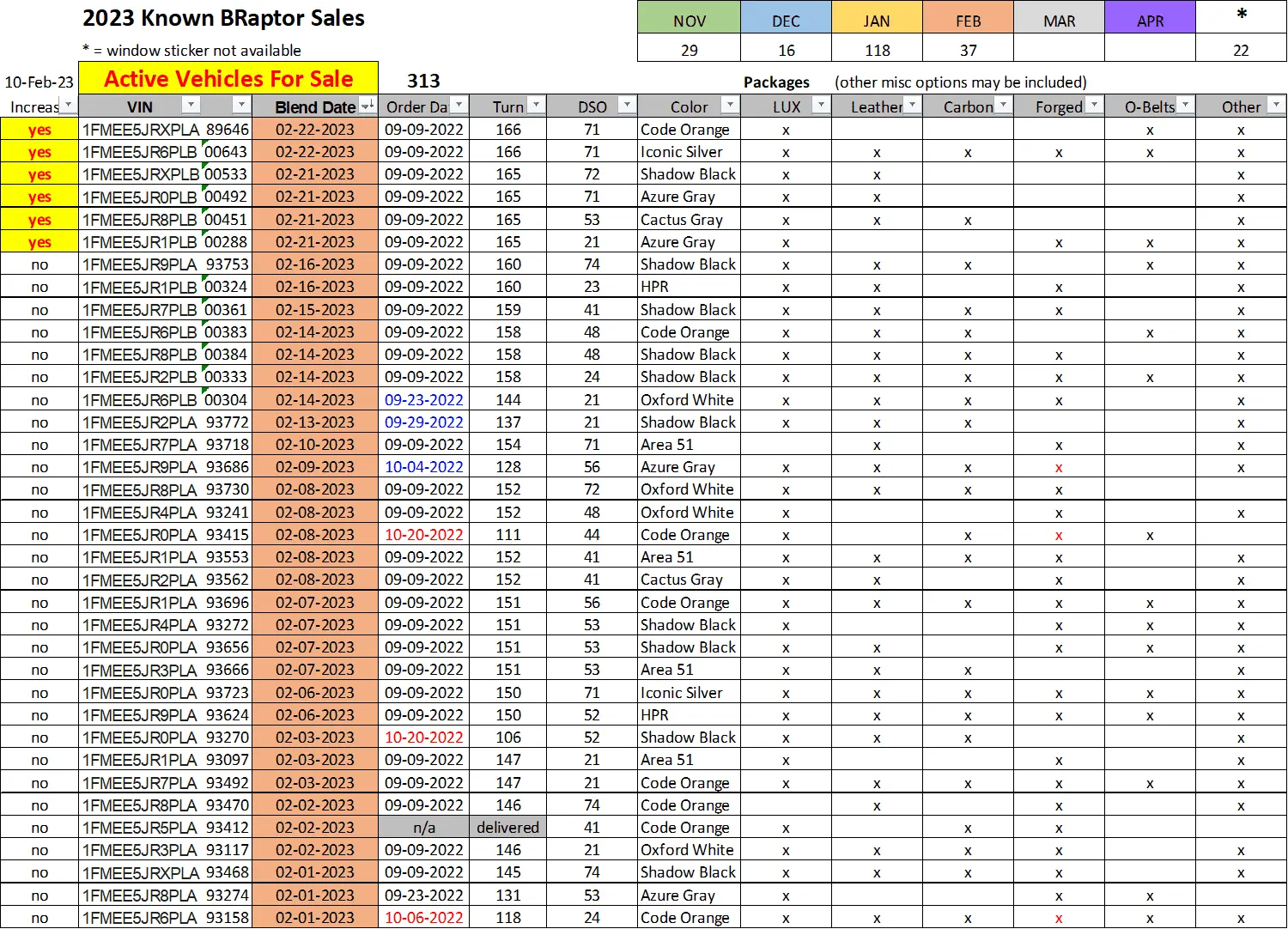Select the yellow JAN month header cell
The width and height of the screenshot is (1288, 929).
877,18
